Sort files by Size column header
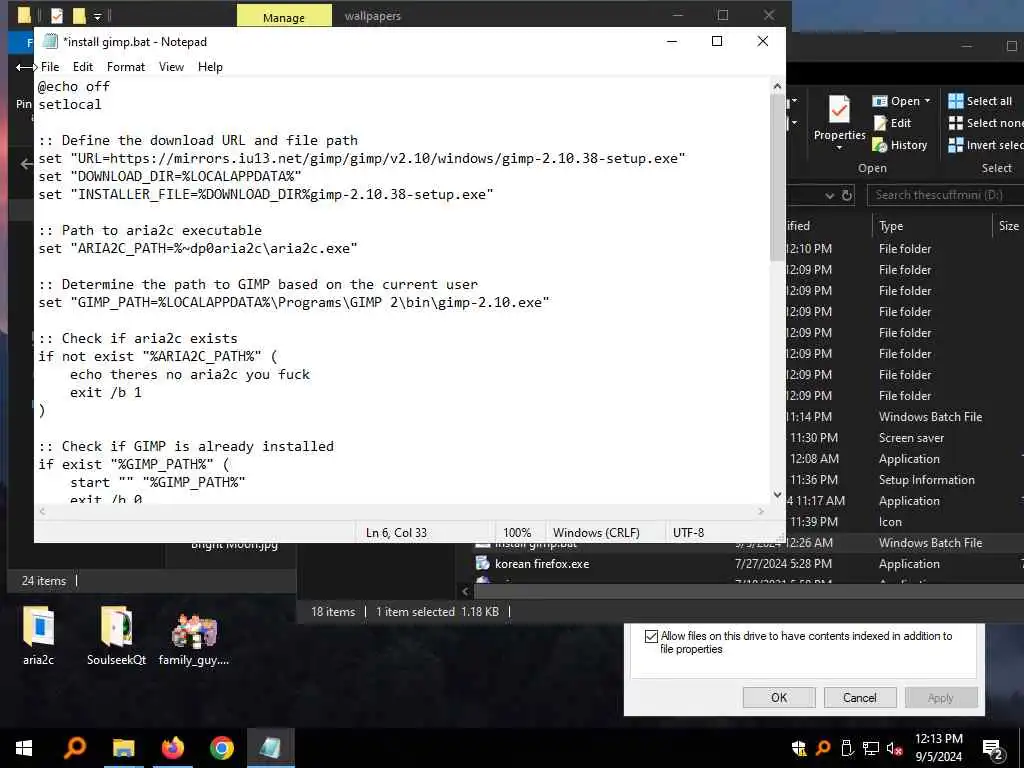 [x=1008, y=226]
